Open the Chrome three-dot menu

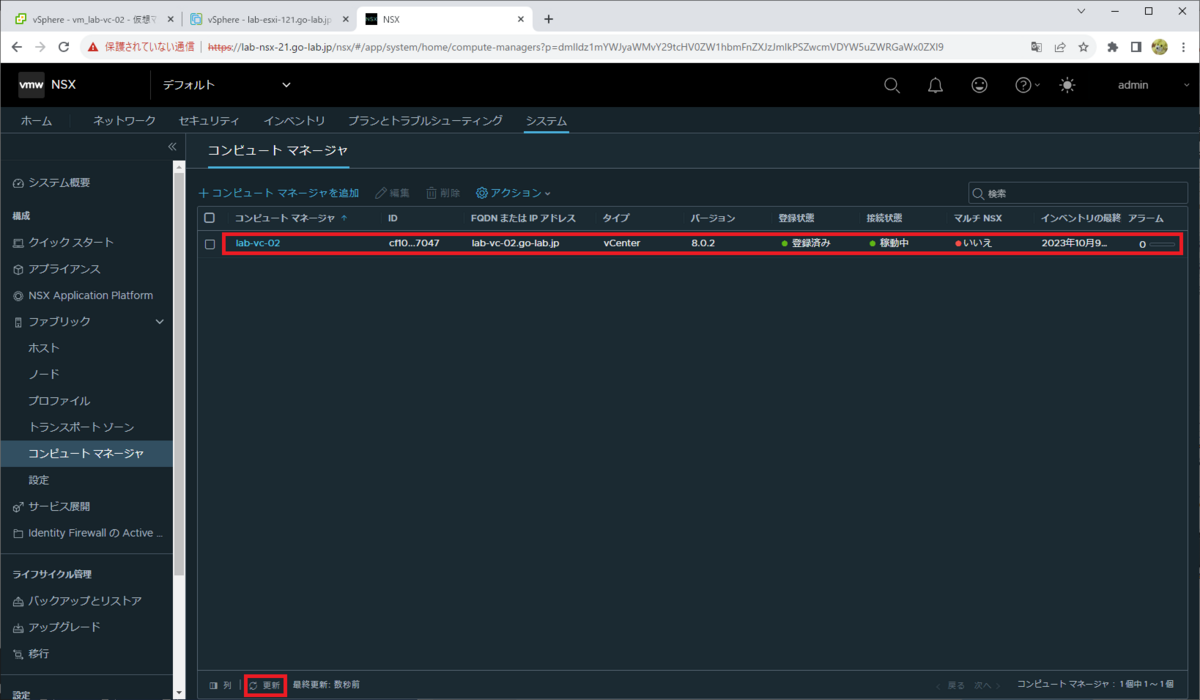tap(1183, 47)
